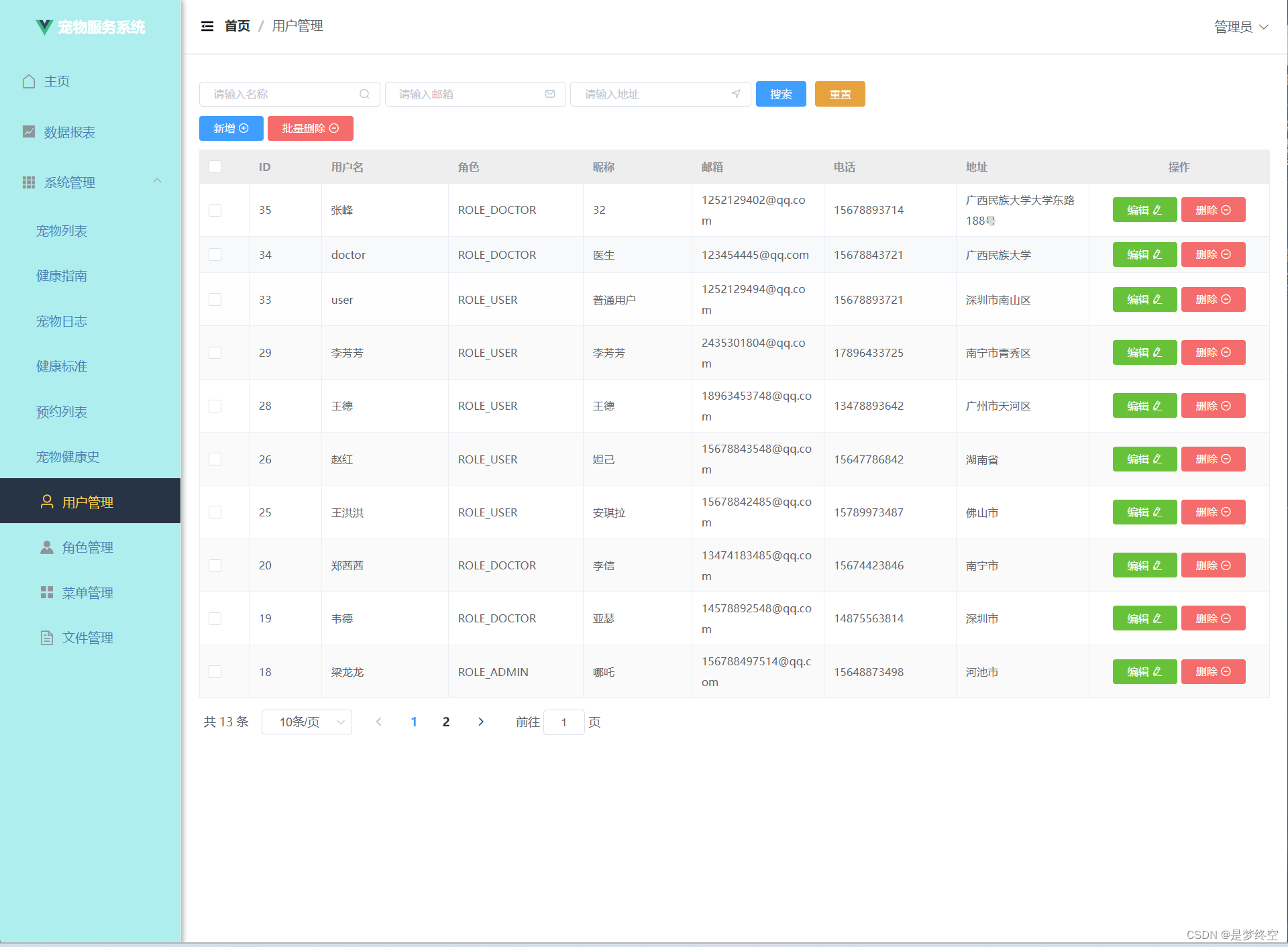Click 编辑 on the 梁龙龙 row
Screen dimensions: 1288x947
point(1144,671)
